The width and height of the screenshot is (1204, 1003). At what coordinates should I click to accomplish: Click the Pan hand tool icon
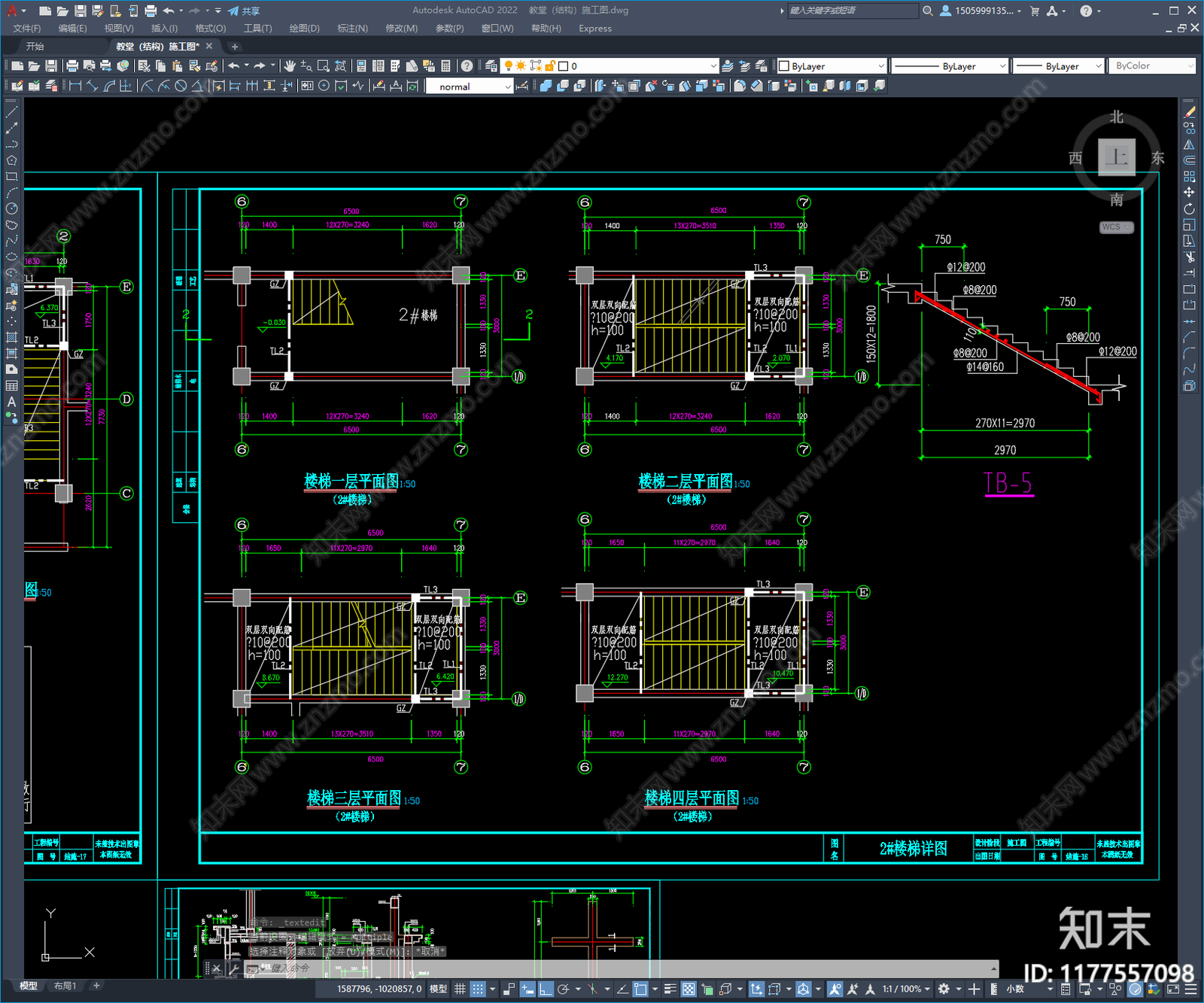point(290,66)
